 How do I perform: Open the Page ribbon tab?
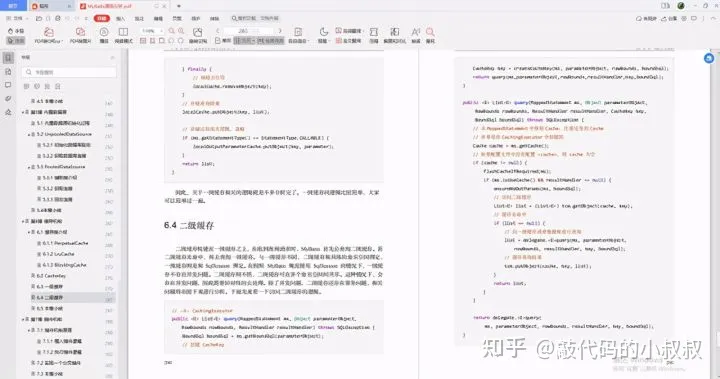coord(177,18)
